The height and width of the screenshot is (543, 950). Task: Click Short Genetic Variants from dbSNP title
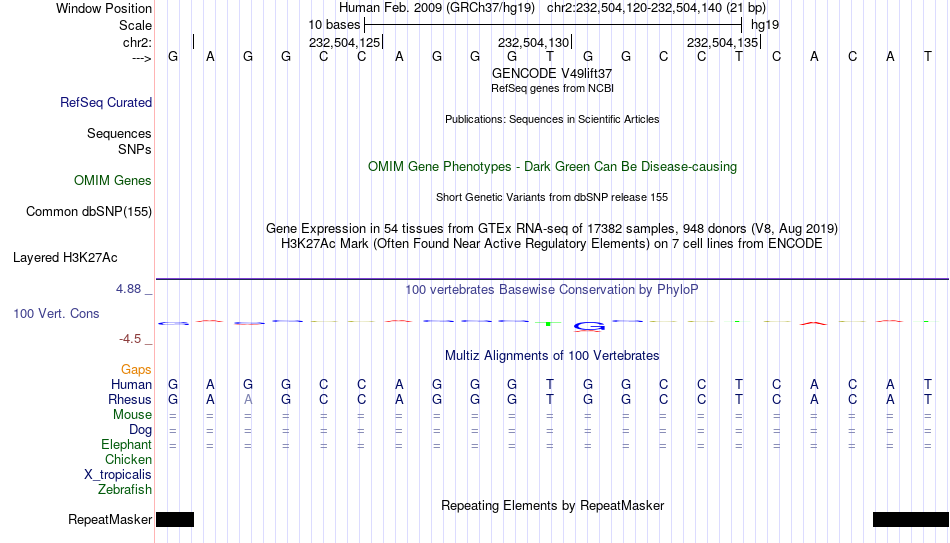click(552, 198)
